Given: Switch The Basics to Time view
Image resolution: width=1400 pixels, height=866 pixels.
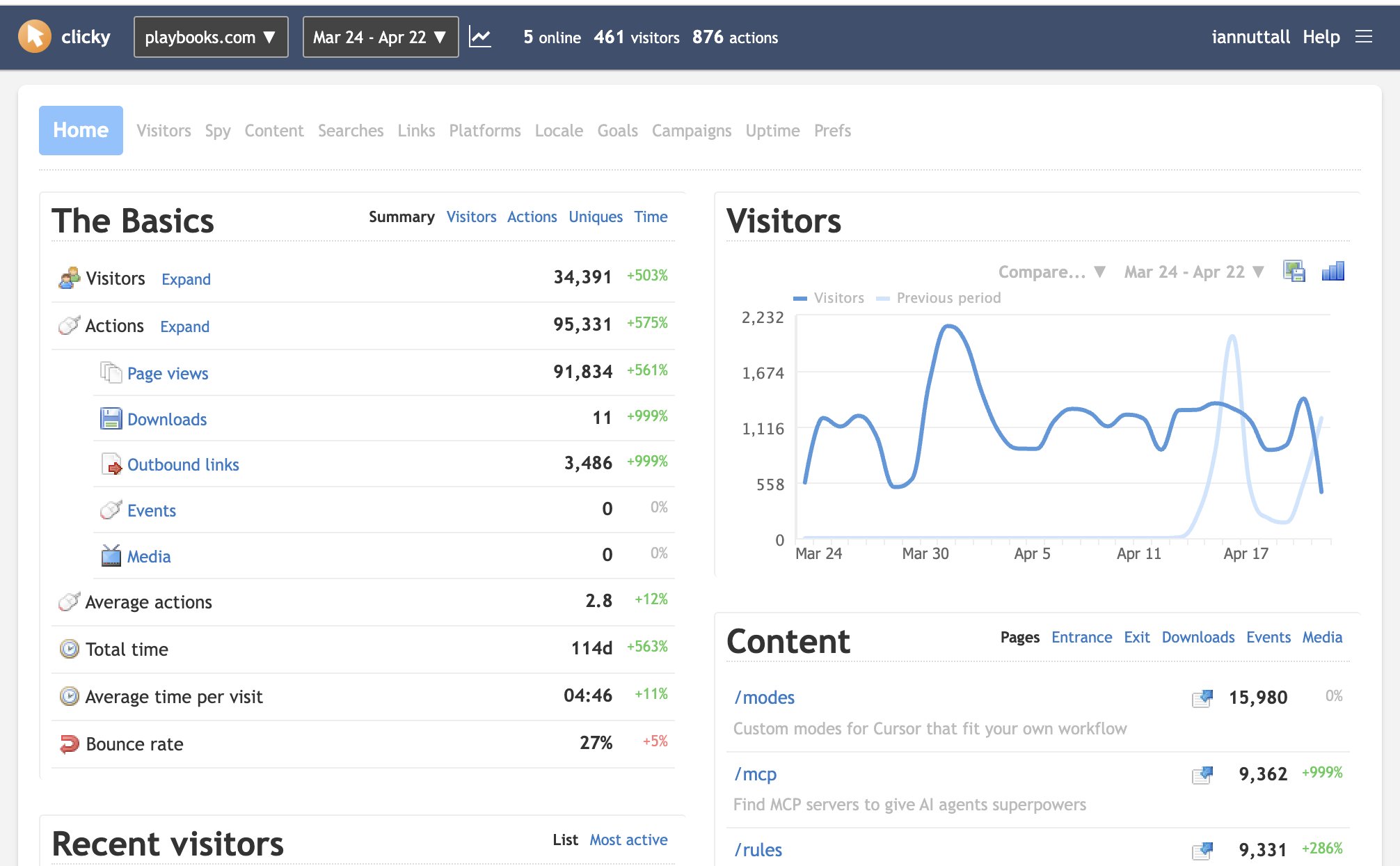Looking at the screenshot, I should (651, 216).
